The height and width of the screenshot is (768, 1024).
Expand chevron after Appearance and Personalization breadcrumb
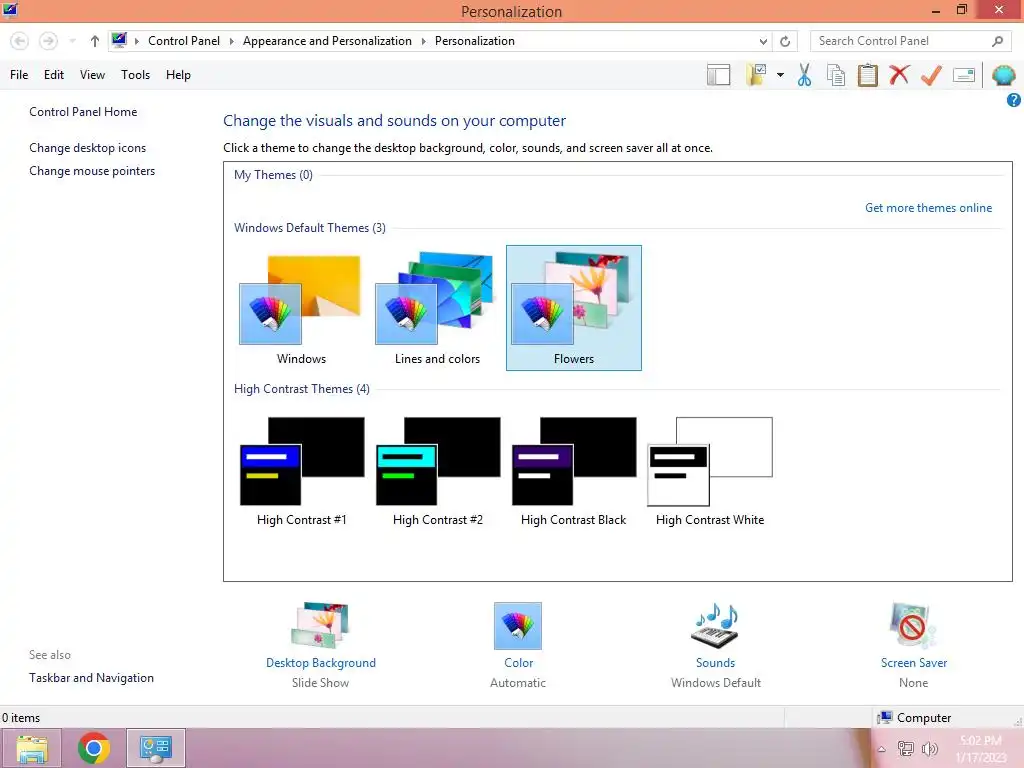point(423,41)
